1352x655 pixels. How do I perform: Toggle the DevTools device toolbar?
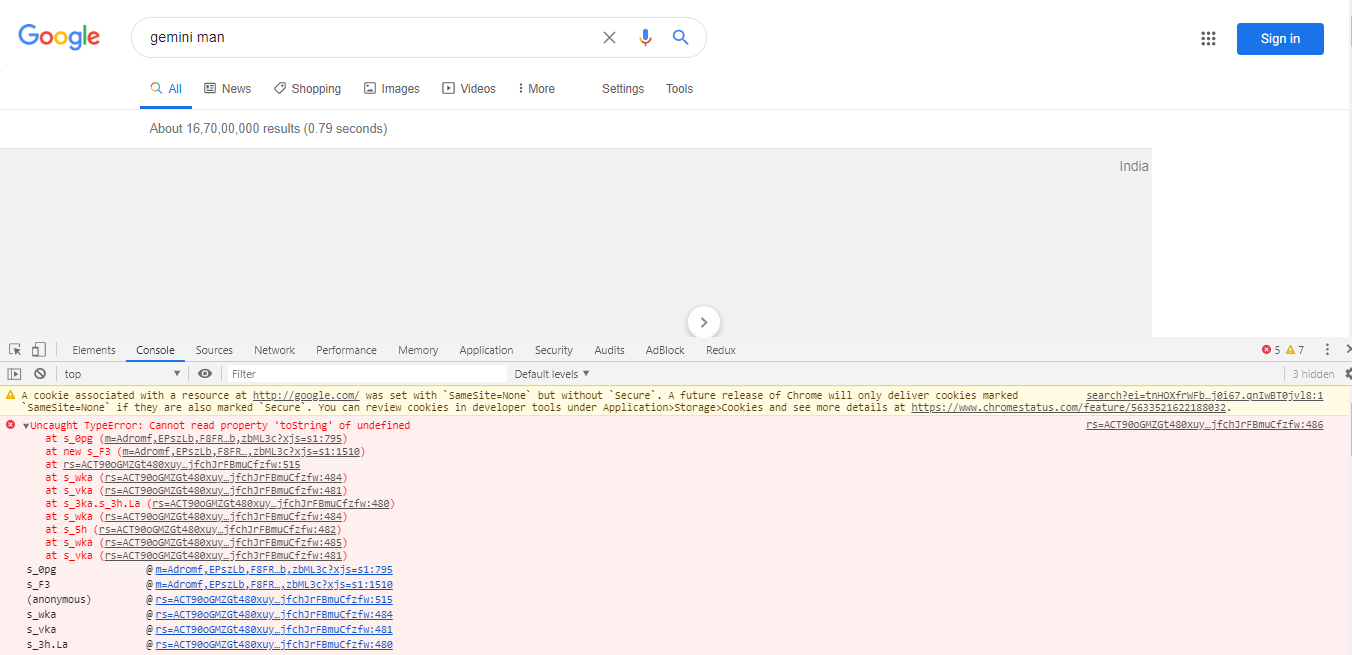38,350
